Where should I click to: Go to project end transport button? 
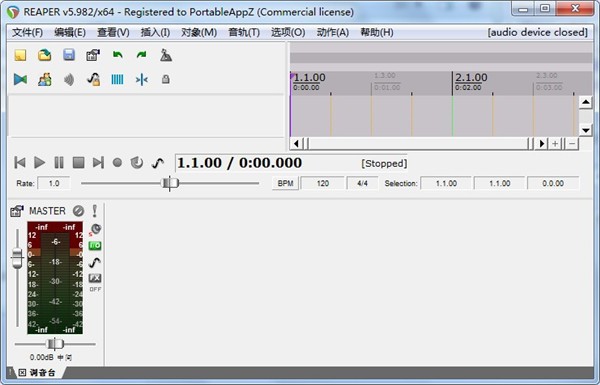[x=98, y=163]
